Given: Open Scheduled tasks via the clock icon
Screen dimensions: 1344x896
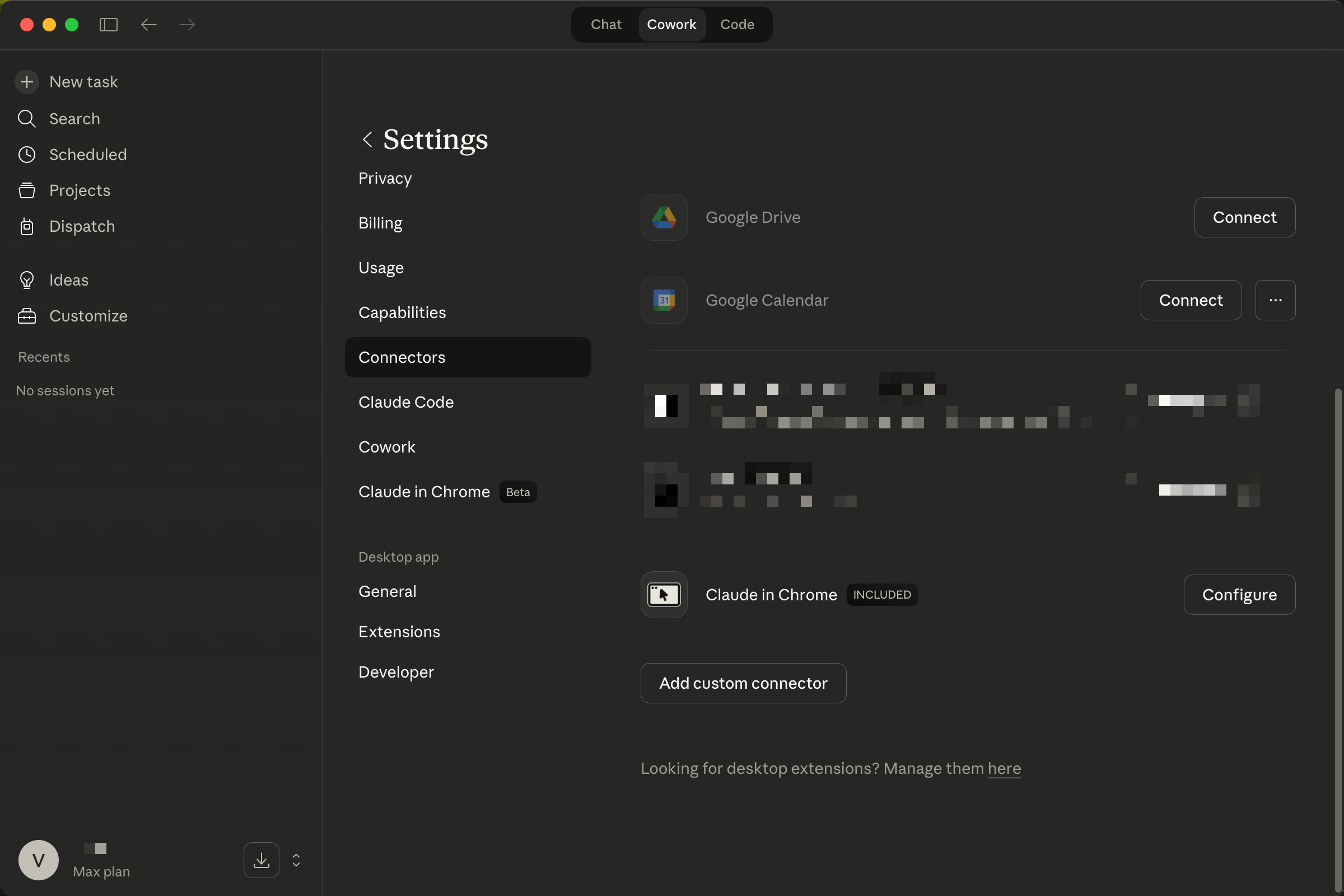Looking at the screenshot, I should [x=26, y=155].
